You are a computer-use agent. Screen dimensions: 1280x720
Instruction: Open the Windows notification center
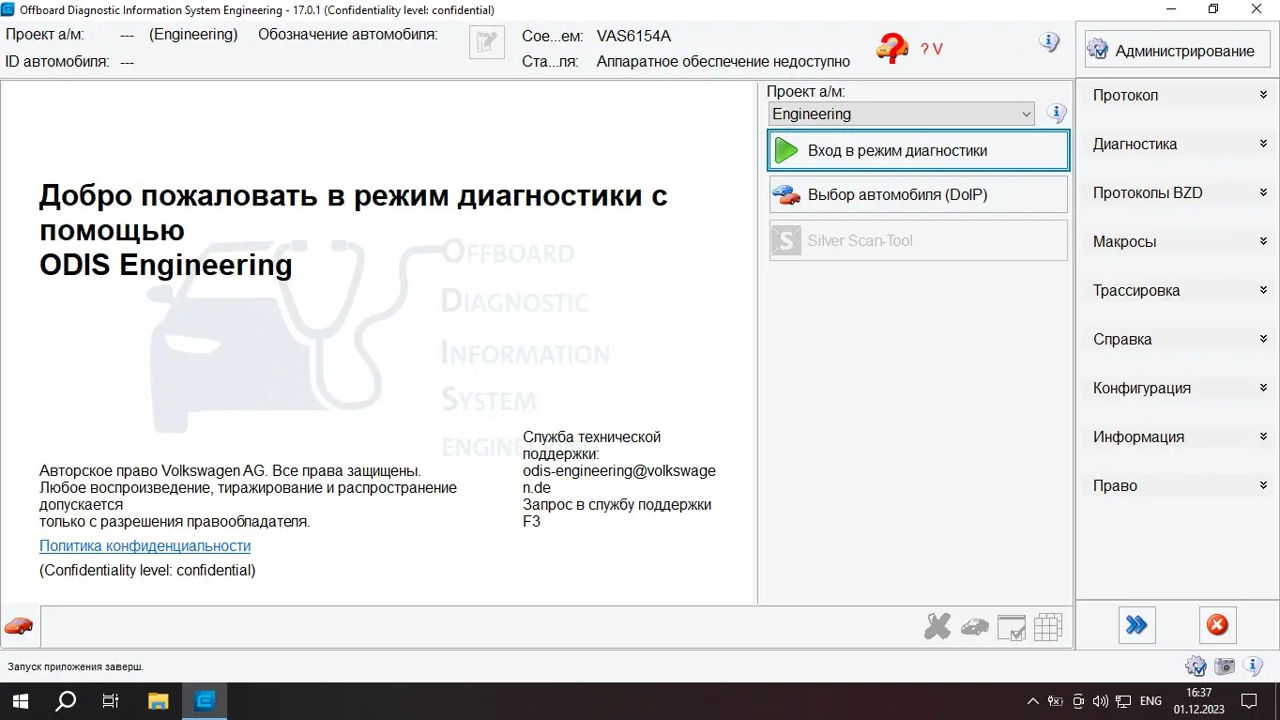[1249, 701]
